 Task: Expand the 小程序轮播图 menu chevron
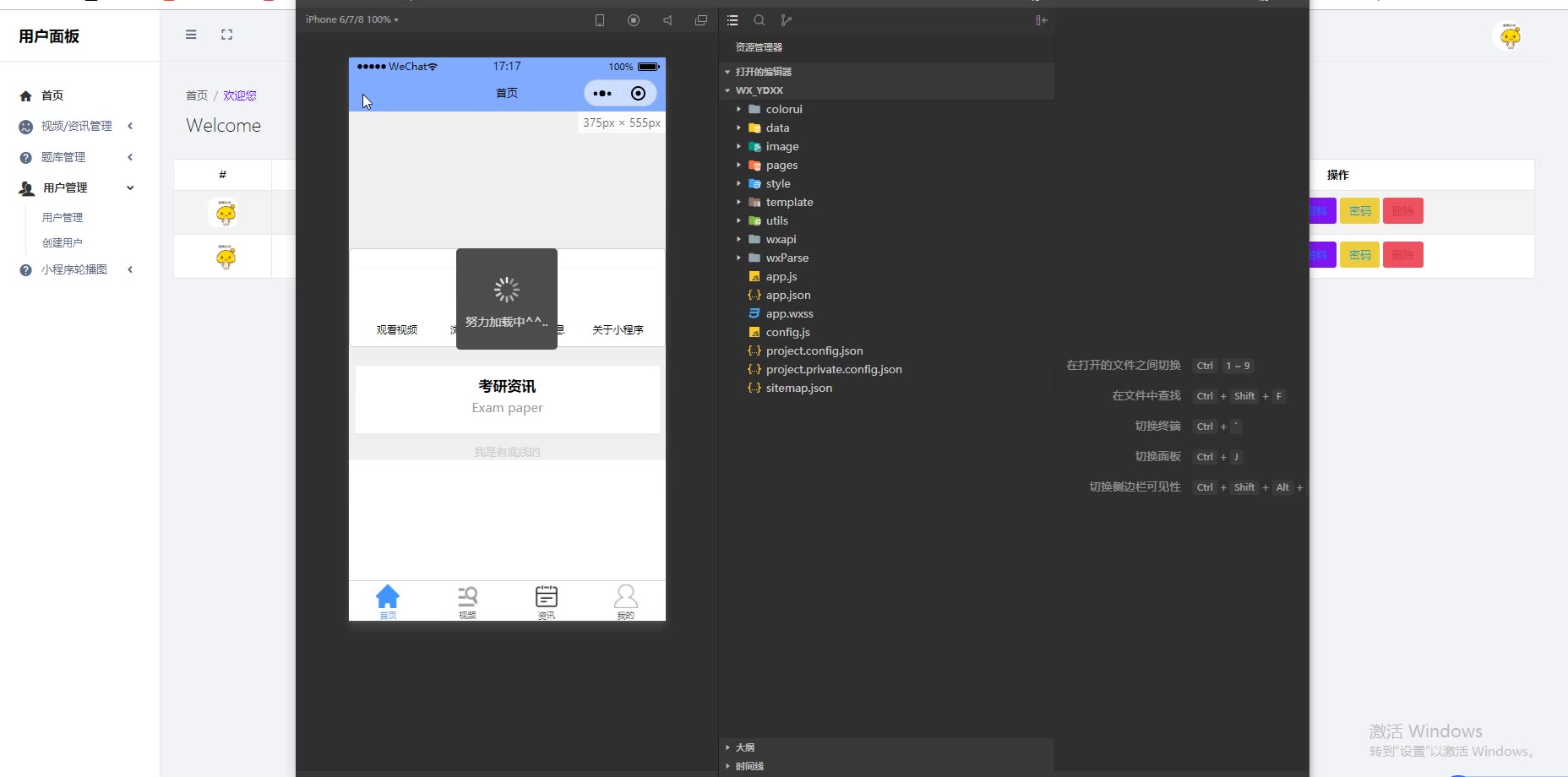[130, 269]
